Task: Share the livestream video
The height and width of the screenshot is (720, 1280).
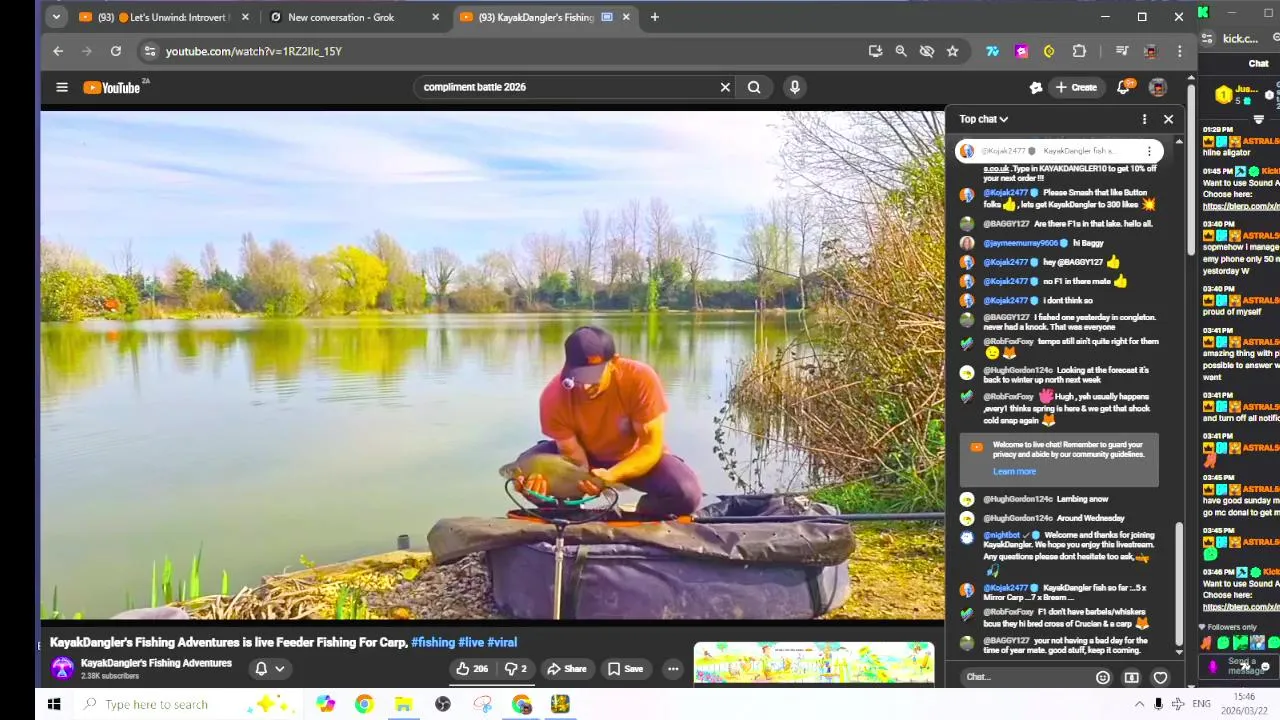Action: (x=567, y=669)
